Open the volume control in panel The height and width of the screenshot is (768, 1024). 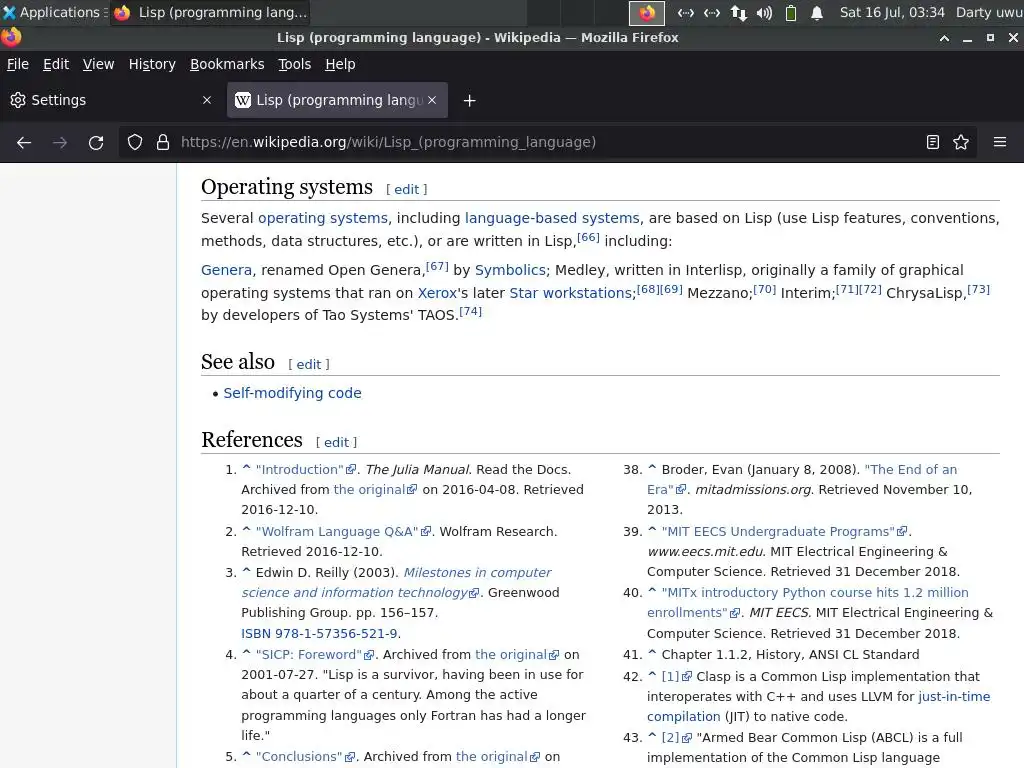(764, 13)
